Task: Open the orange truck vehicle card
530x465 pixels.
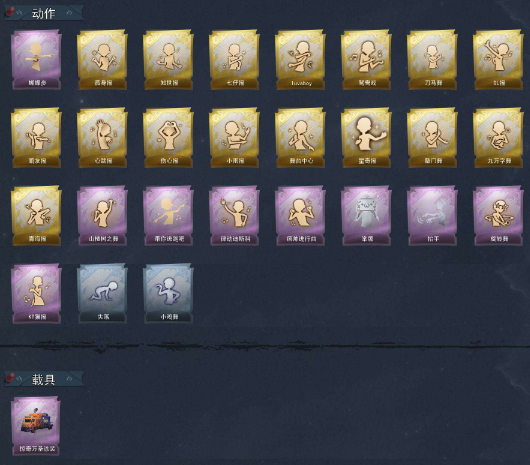Action: click(36, 426)
